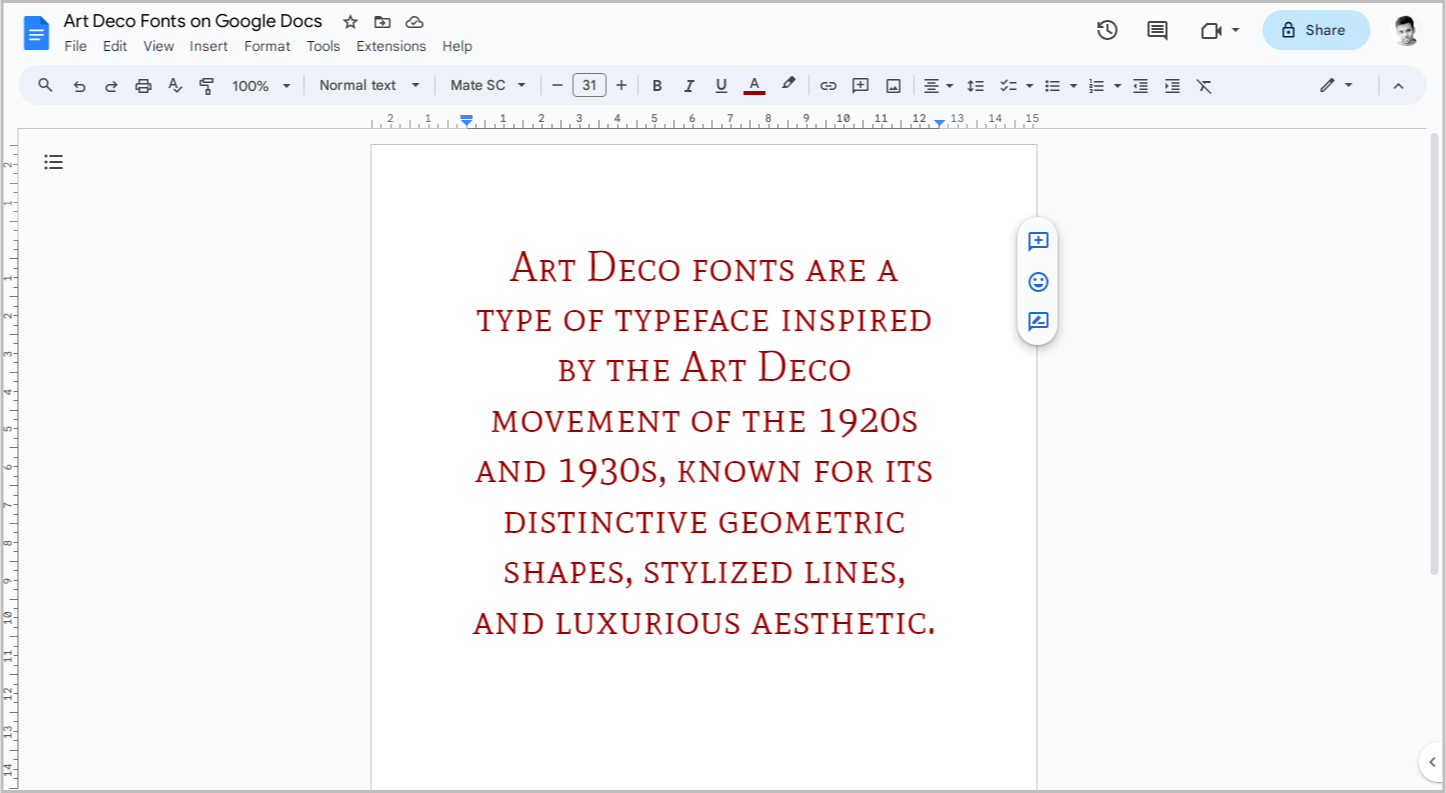Open the font family dropdown showing Mate SC

pos(487,85)
